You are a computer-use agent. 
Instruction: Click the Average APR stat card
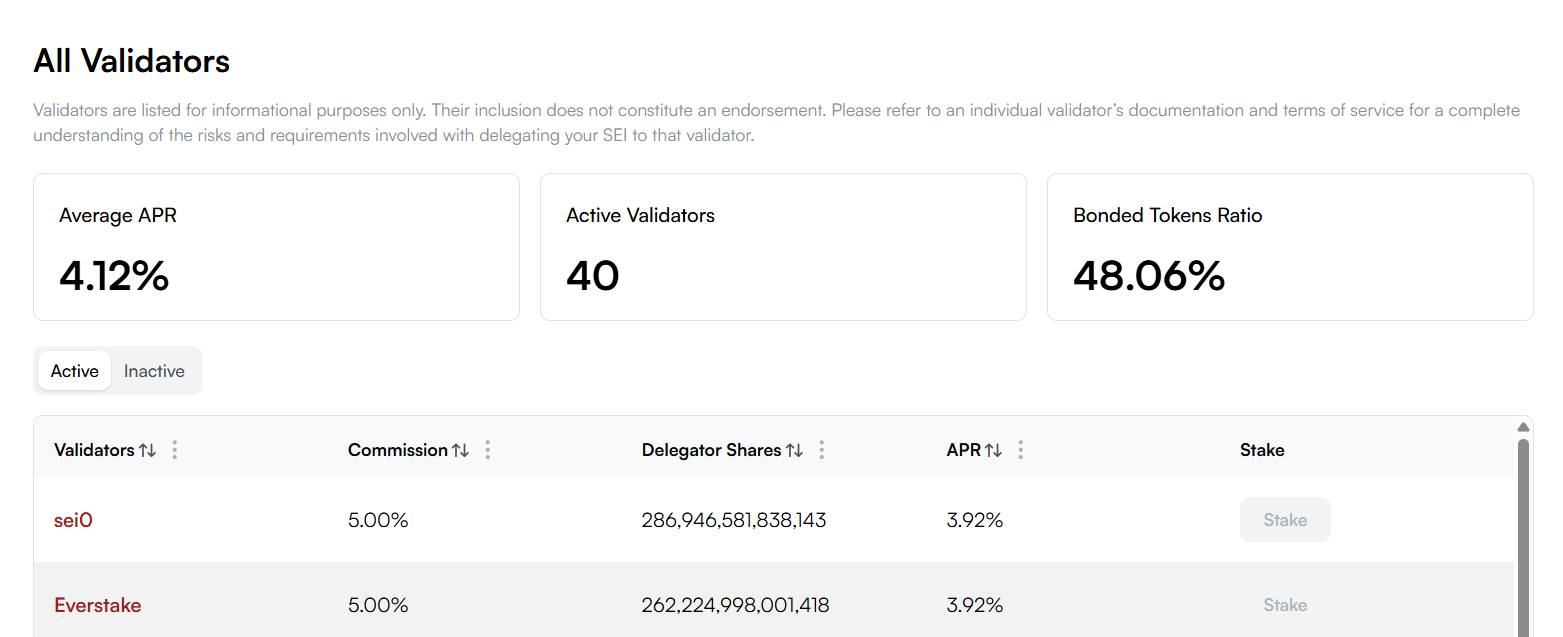coord(276,247)
